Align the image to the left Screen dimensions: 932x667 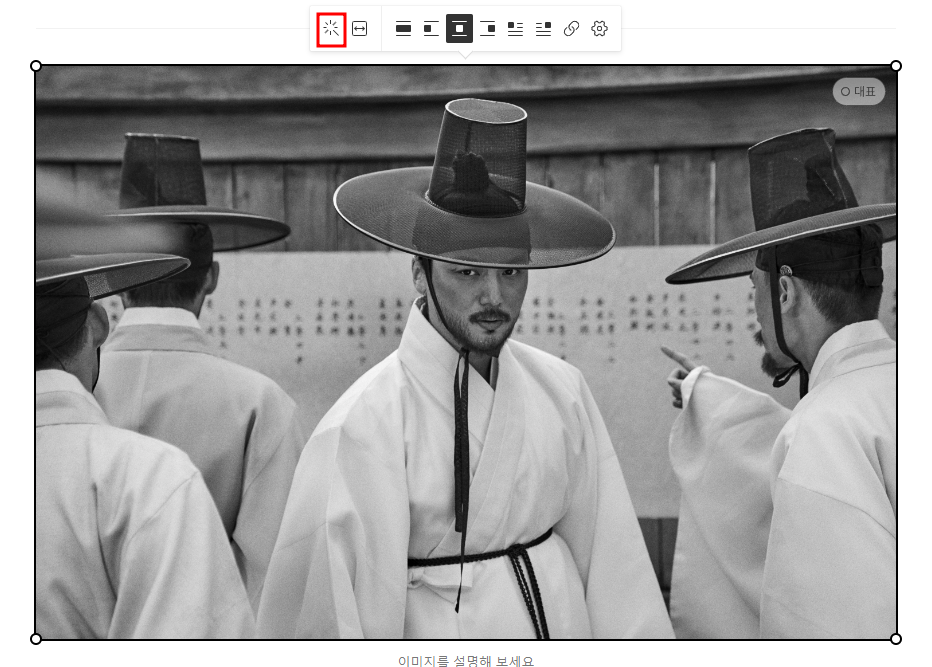click(x=432, y=29)
